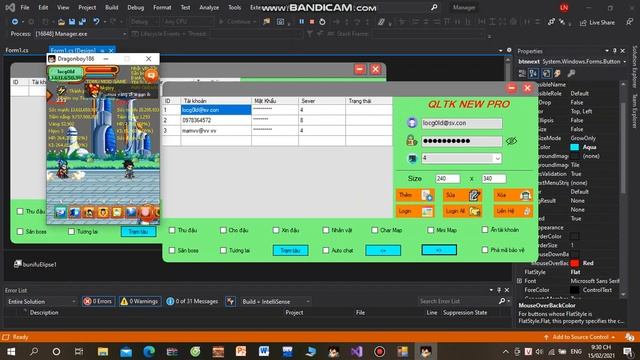
Task: Open the Debug menu
Action: click(136, 7)
